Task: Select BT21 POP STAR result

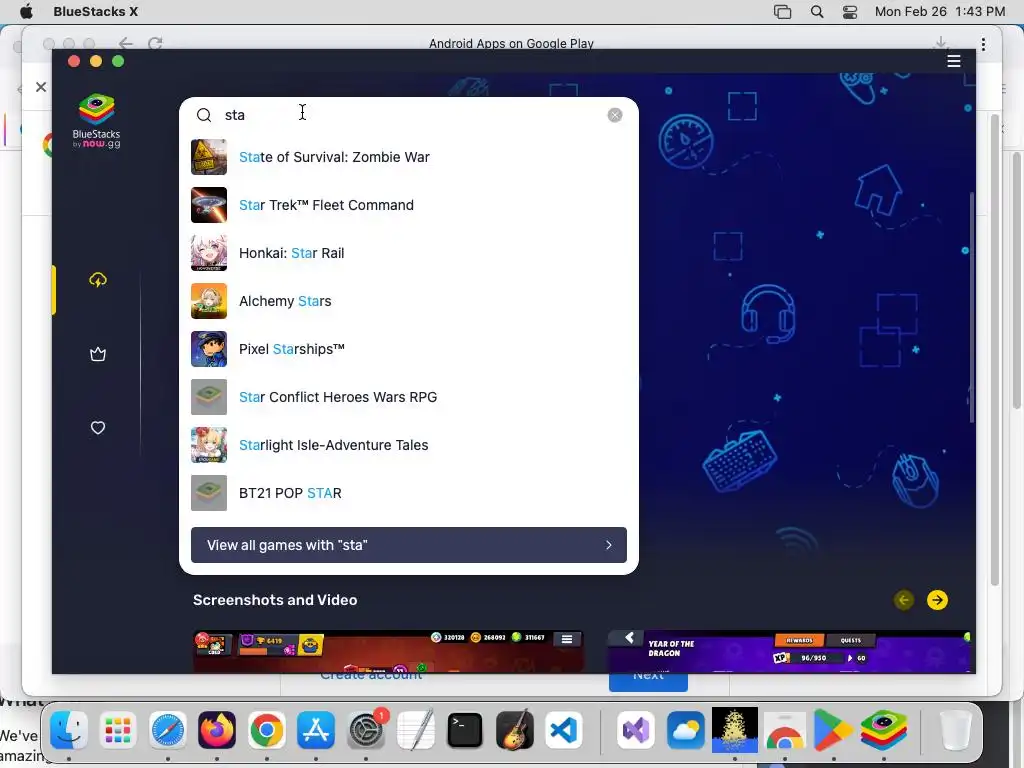Action: [x=409, y=493]
